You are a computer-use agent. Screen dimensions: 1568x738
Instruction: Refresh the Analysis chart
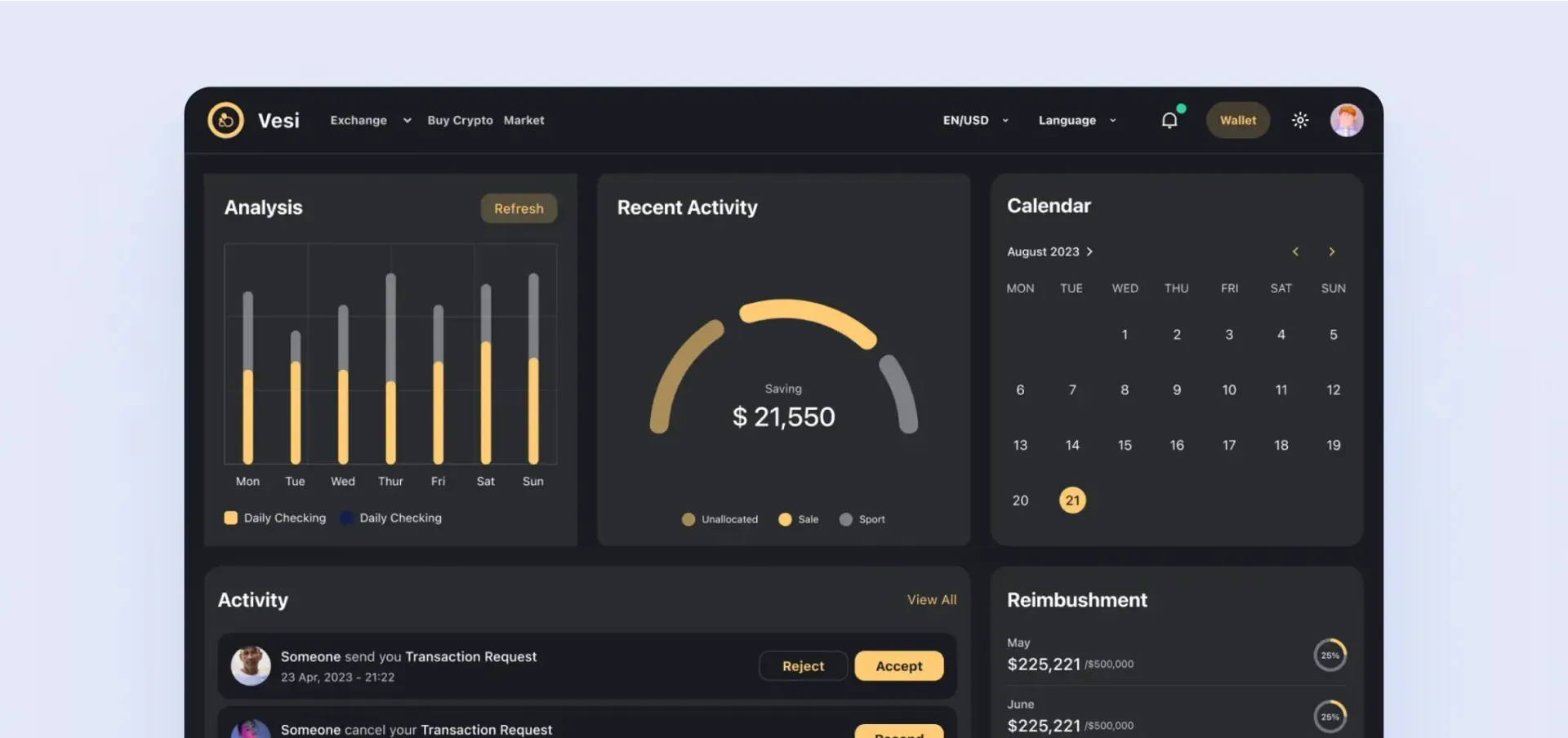[519, 208]
